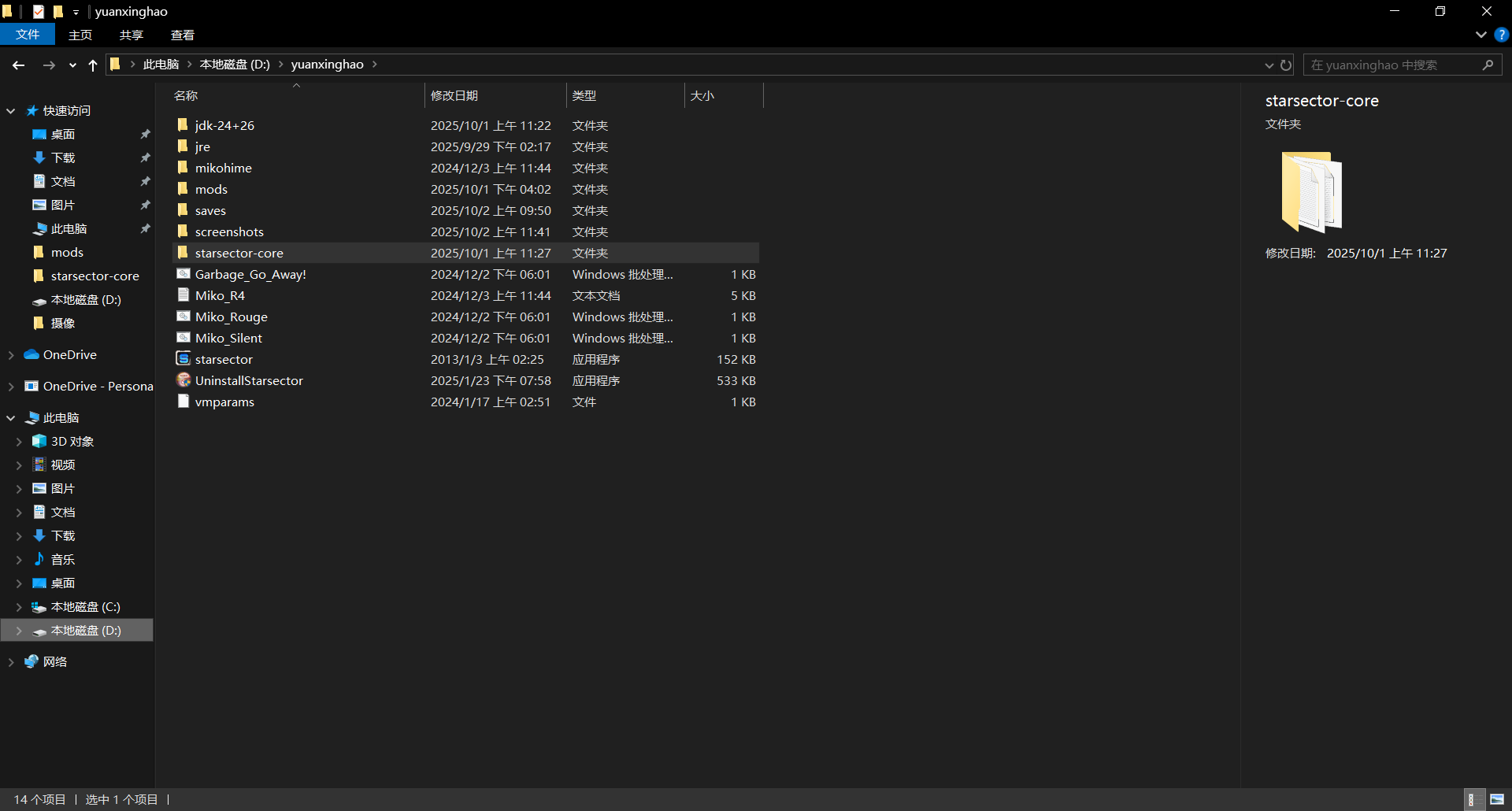Image resolution: width=1512 pixels, height=811 pixels.
Task: Open the 查看 ribbon tab
Action: point(182,35)
